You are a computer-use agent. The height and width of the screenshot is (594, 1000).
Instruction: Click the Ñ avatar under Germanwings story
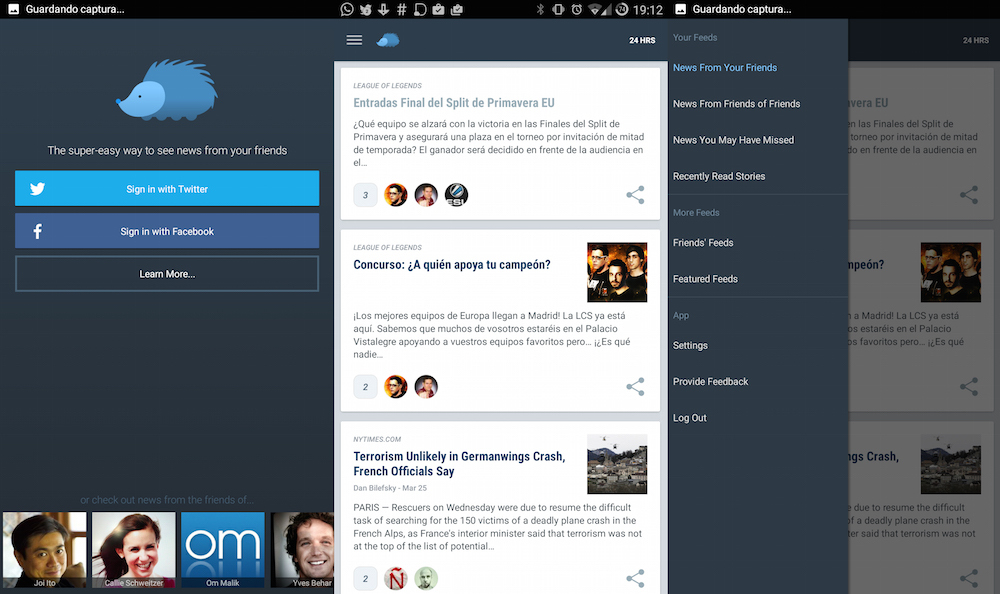click(397, 578)
